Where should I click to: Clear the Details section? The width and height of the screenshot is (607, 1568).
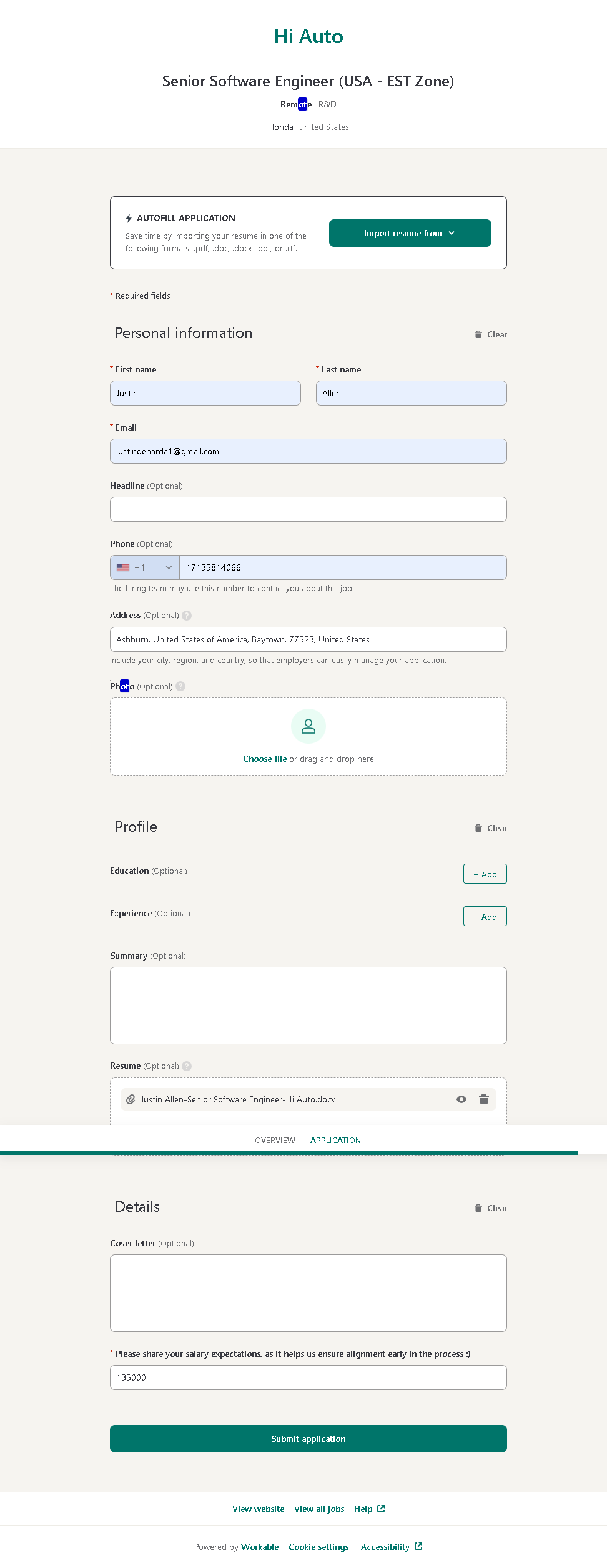(x=491, y=1208)
